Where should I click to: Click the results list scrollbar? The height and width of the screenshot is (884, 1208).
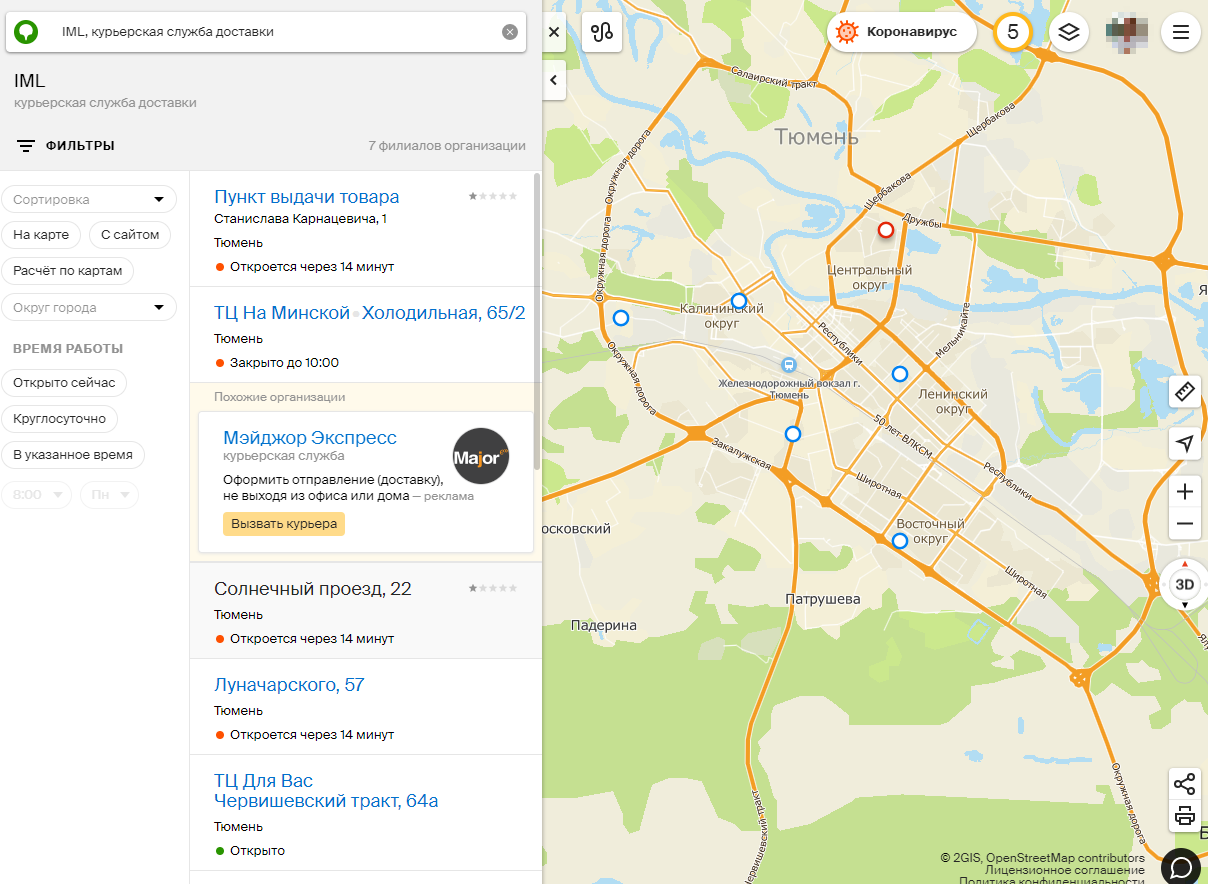(x=537, y=320)
